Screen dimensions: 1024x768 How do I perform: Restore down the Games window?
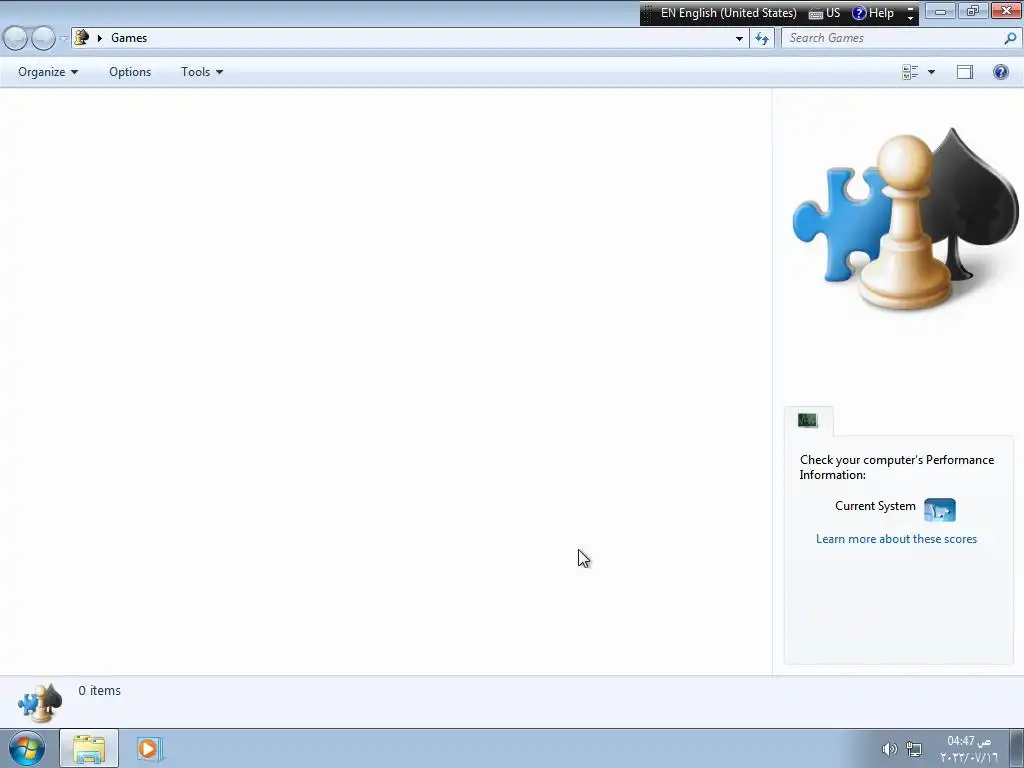point(973,11)
